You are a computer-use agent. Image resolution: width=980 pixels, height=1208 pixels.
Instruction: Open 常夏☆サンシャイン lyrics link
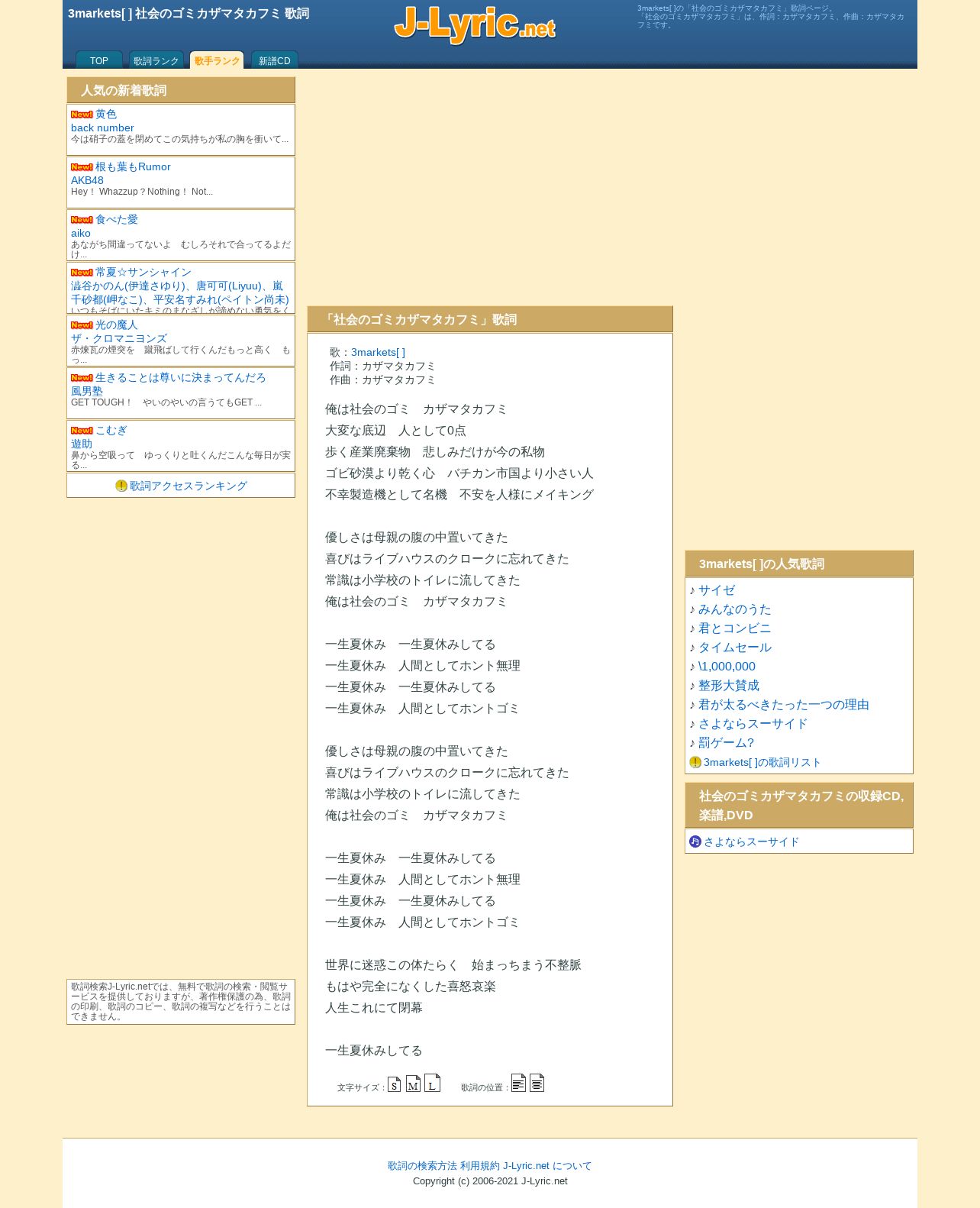pyautogui.click(x=143, y=273)
